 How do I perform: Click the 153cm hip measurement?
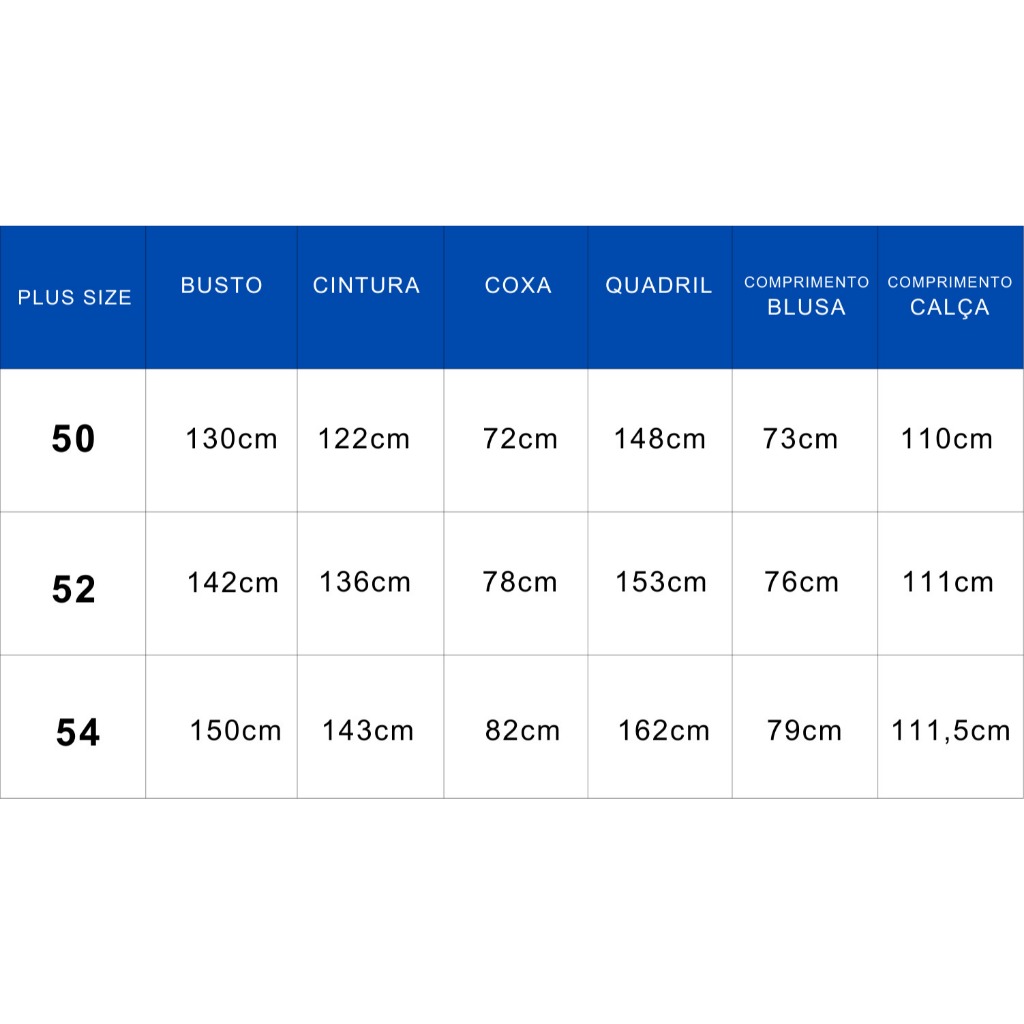661,583
